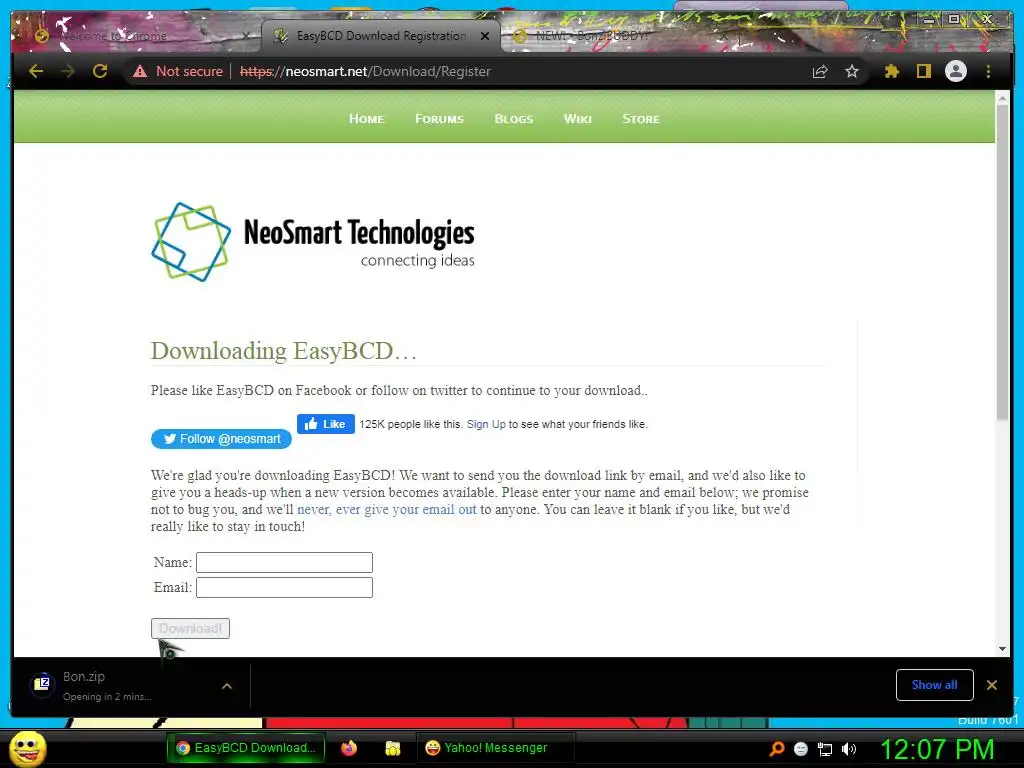
Task: Click the vertical scrollbar thumb
Action: (x=1002, y=261)
